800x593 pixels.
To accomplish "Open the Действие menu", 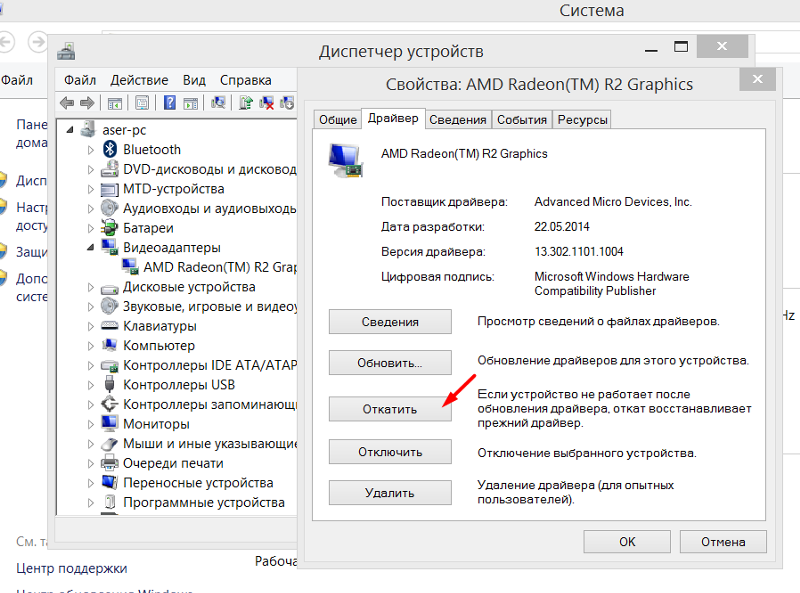I will 139,80.
